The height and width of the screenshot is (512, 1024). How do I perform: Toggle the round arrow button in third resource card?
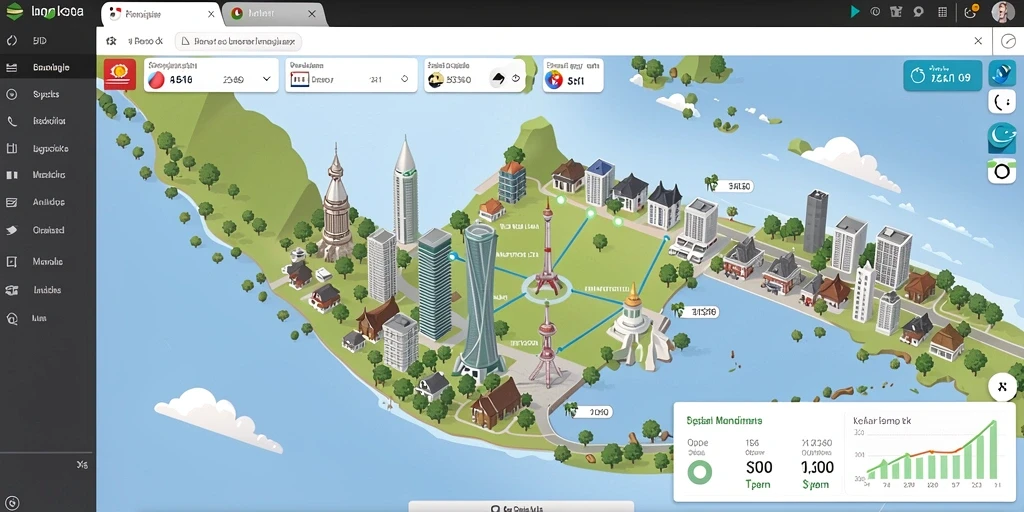point(516,78)
